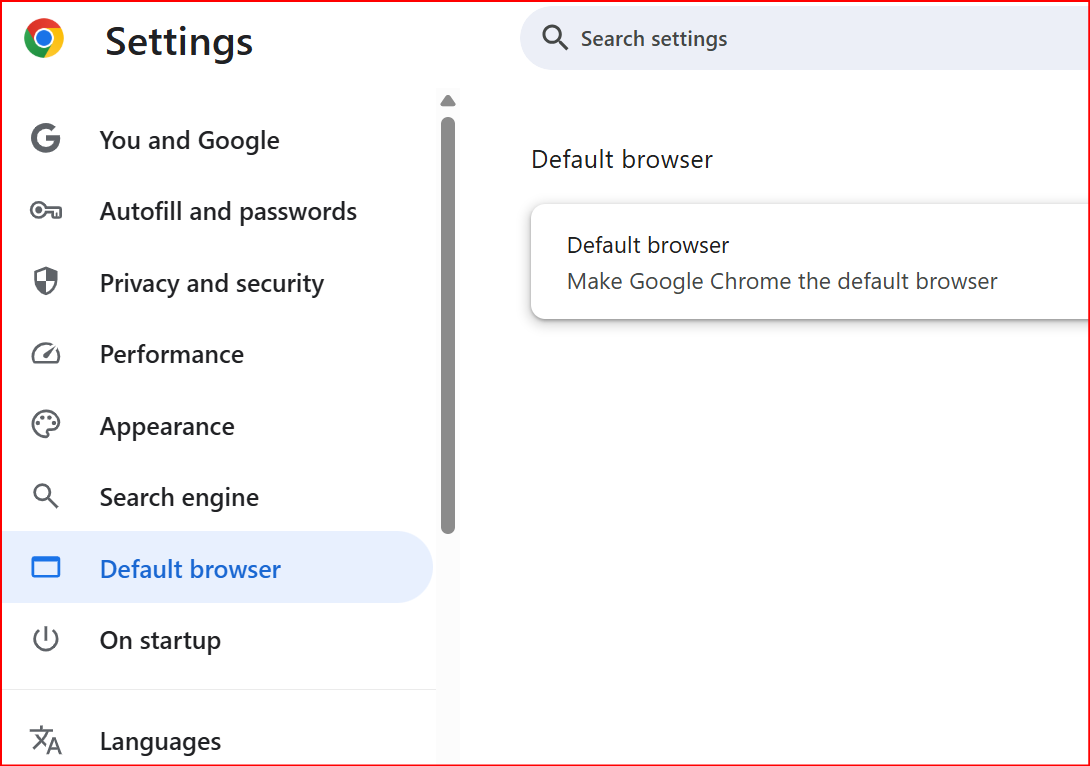Click the Search settings input field

800,39
